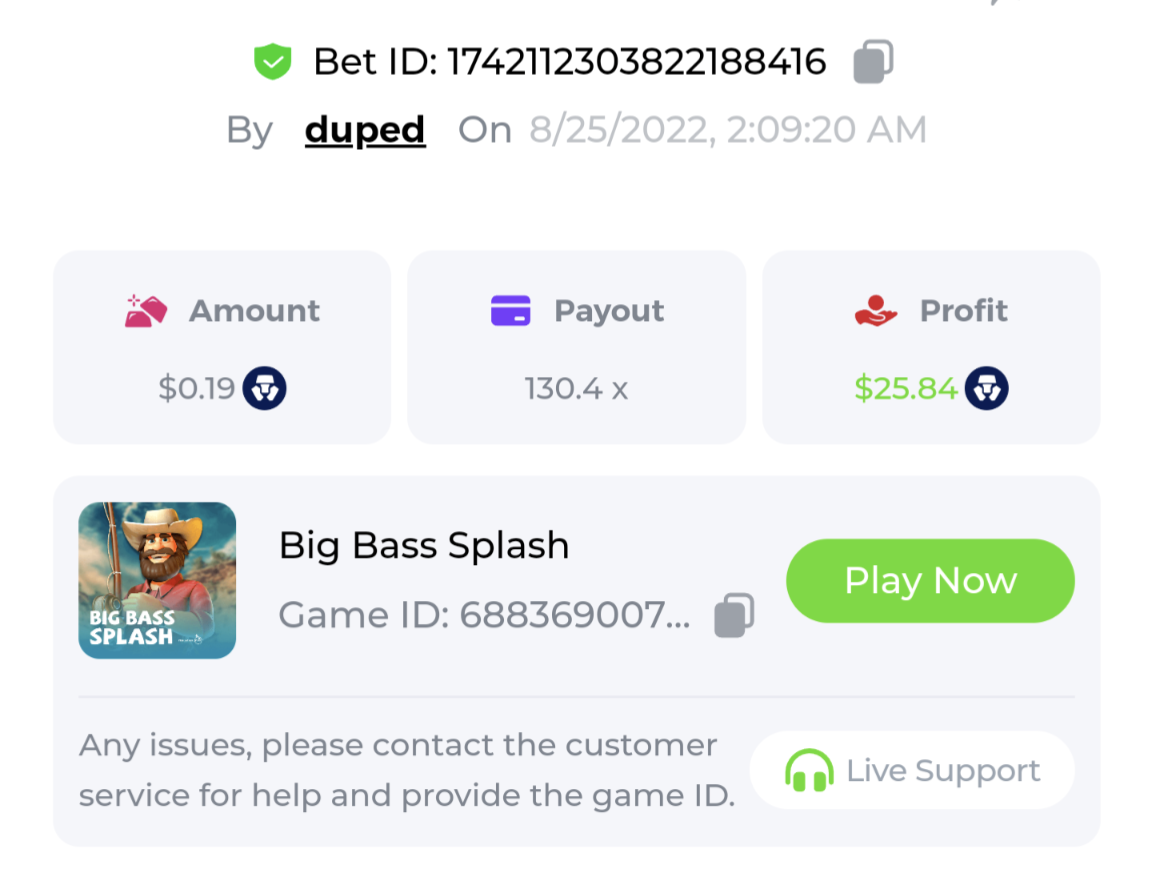The image size is (1152, 878).
Task: Click the $0.19 bet amount value
Action: coord(196,388)
